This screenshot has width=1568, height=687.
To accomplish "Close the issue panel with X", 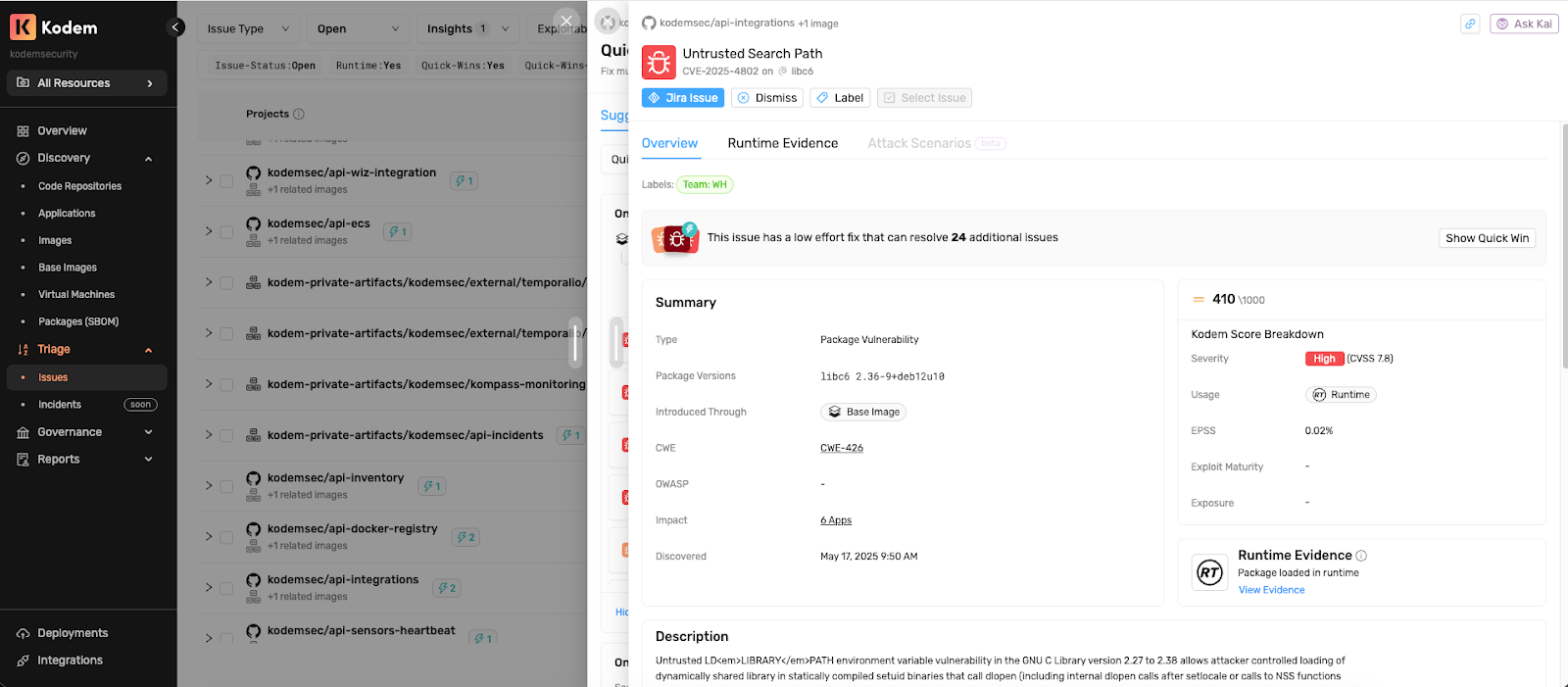I will pos(566,21).
